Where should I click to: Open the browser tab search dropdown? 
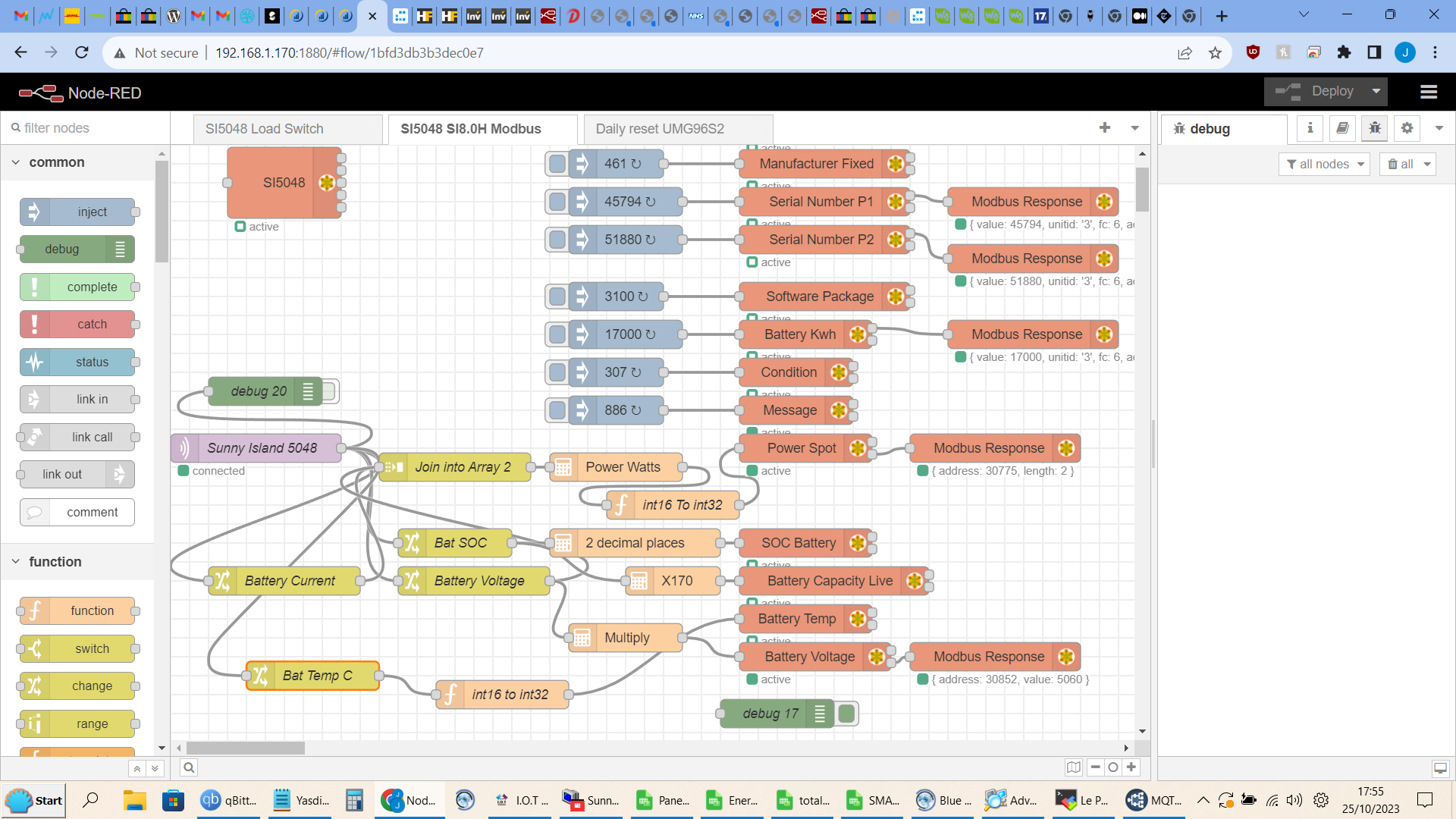pos(1304,14)
